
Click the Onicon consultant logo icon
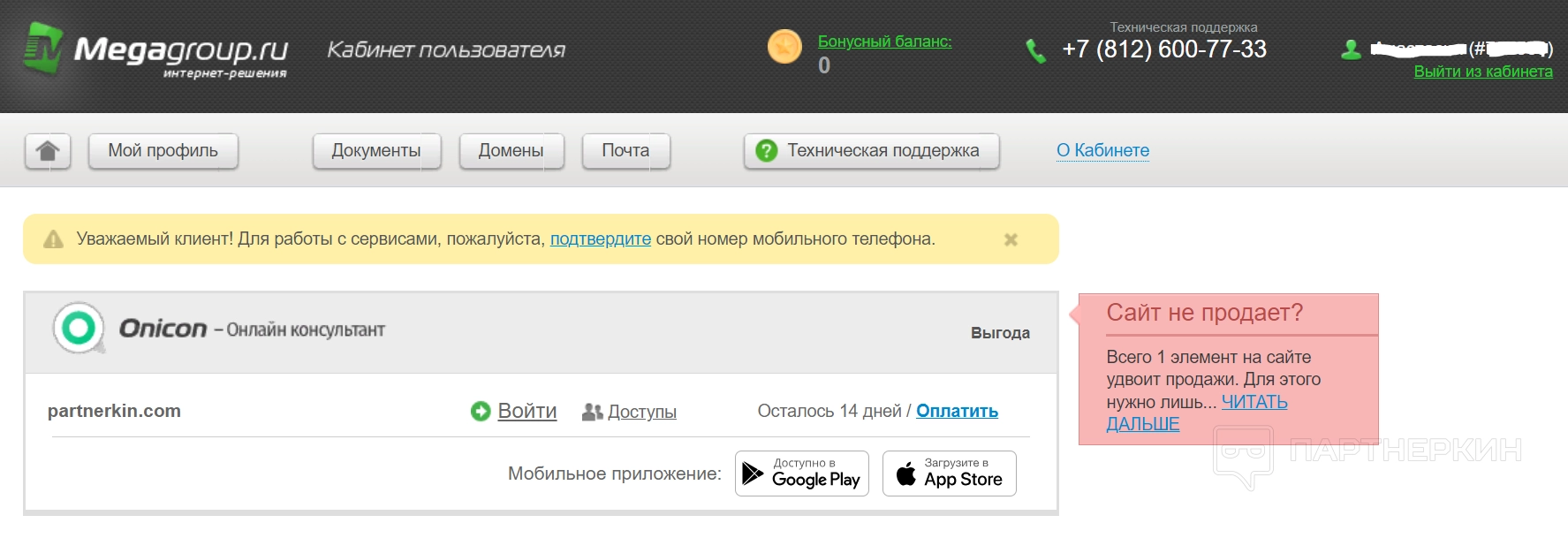point(79,328)
